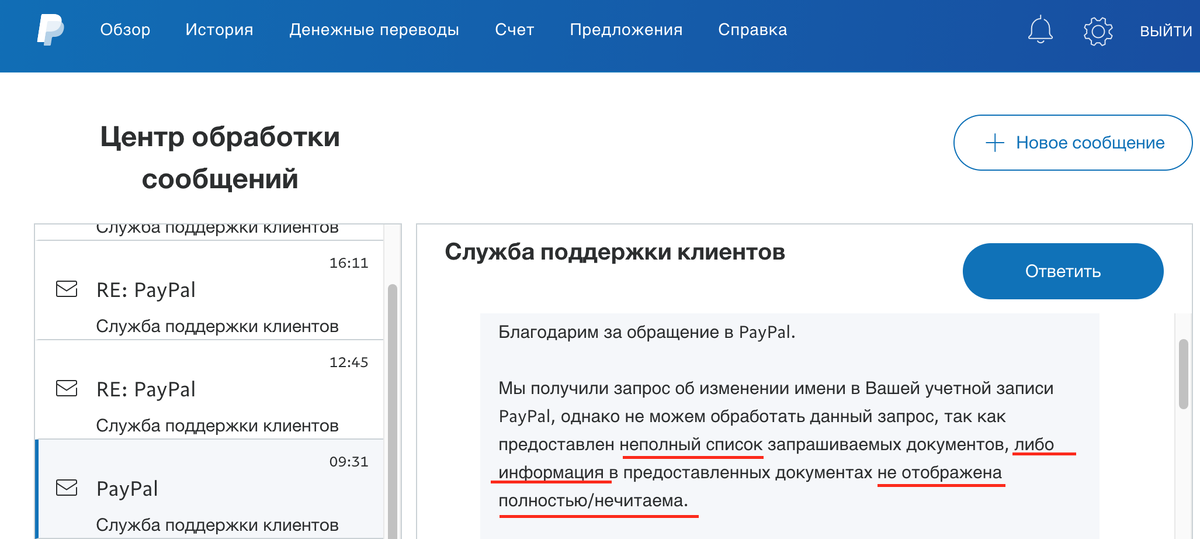Open the Обзор menu item
The image size is (1200, 539).
coord(125,30)
